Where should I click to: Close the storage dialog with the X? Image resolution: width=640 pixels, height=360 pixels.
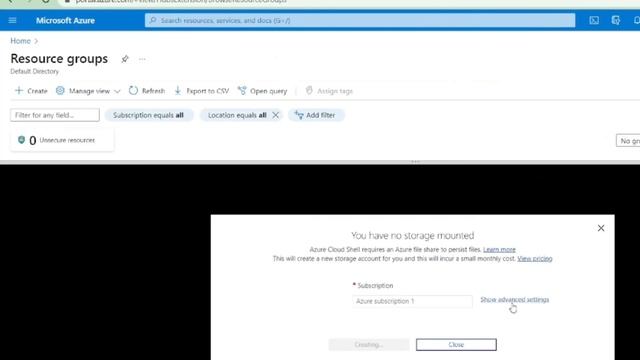601,228
